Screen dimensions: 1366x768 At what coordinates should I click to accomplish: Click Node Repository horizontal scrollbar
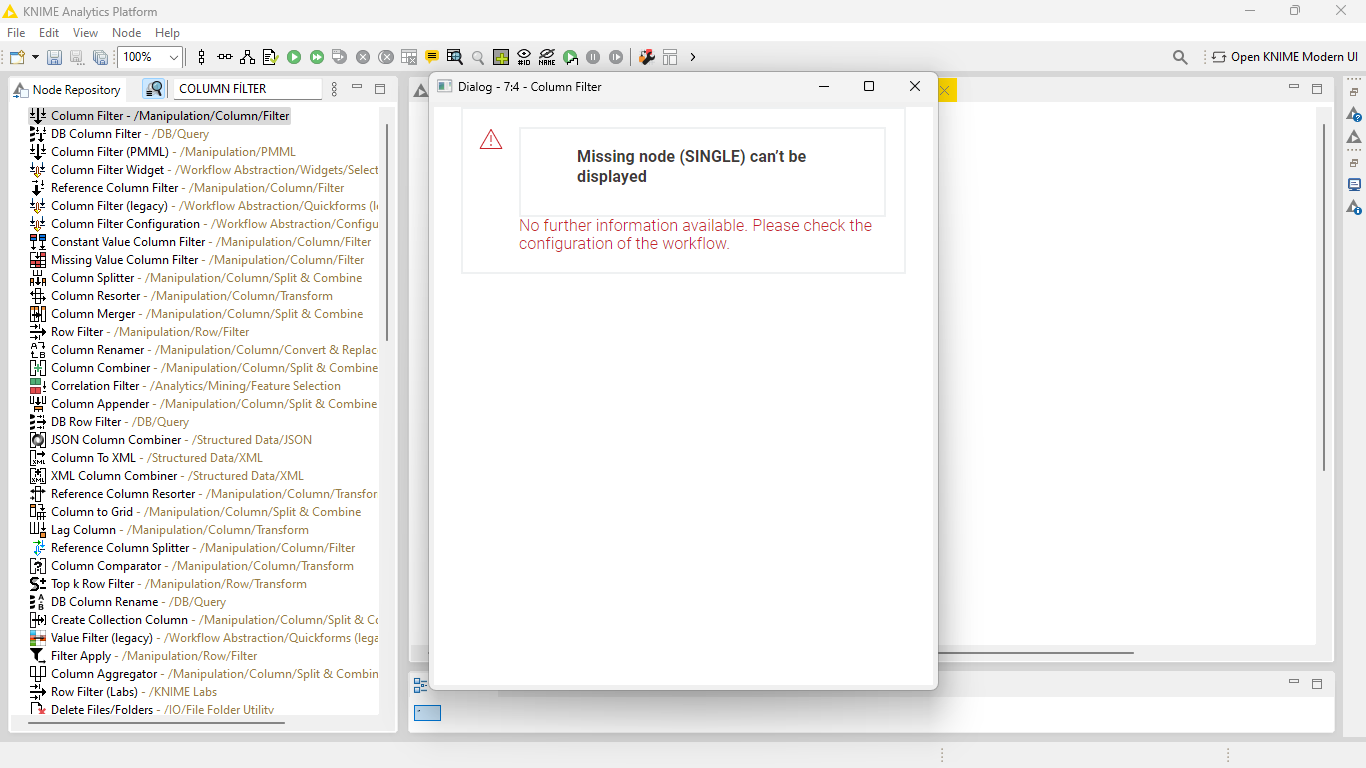tap(155, 722)
